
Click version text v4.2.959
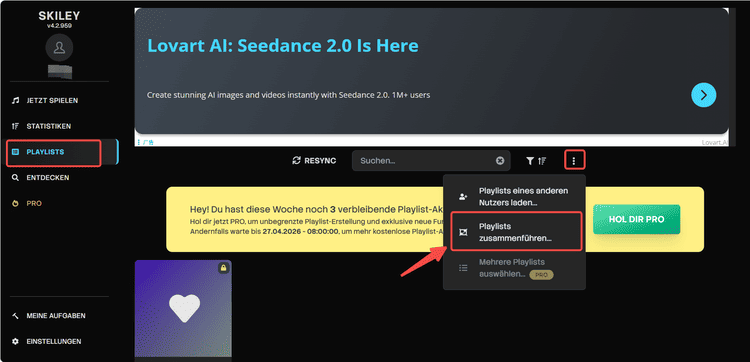coord(59,26)
